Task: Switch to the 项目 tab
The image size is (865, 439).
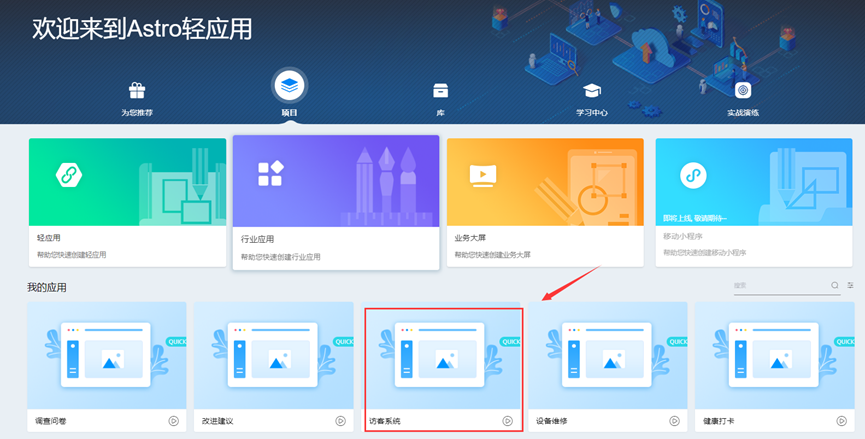Action: pyautogui.click(x=290, y=93)
